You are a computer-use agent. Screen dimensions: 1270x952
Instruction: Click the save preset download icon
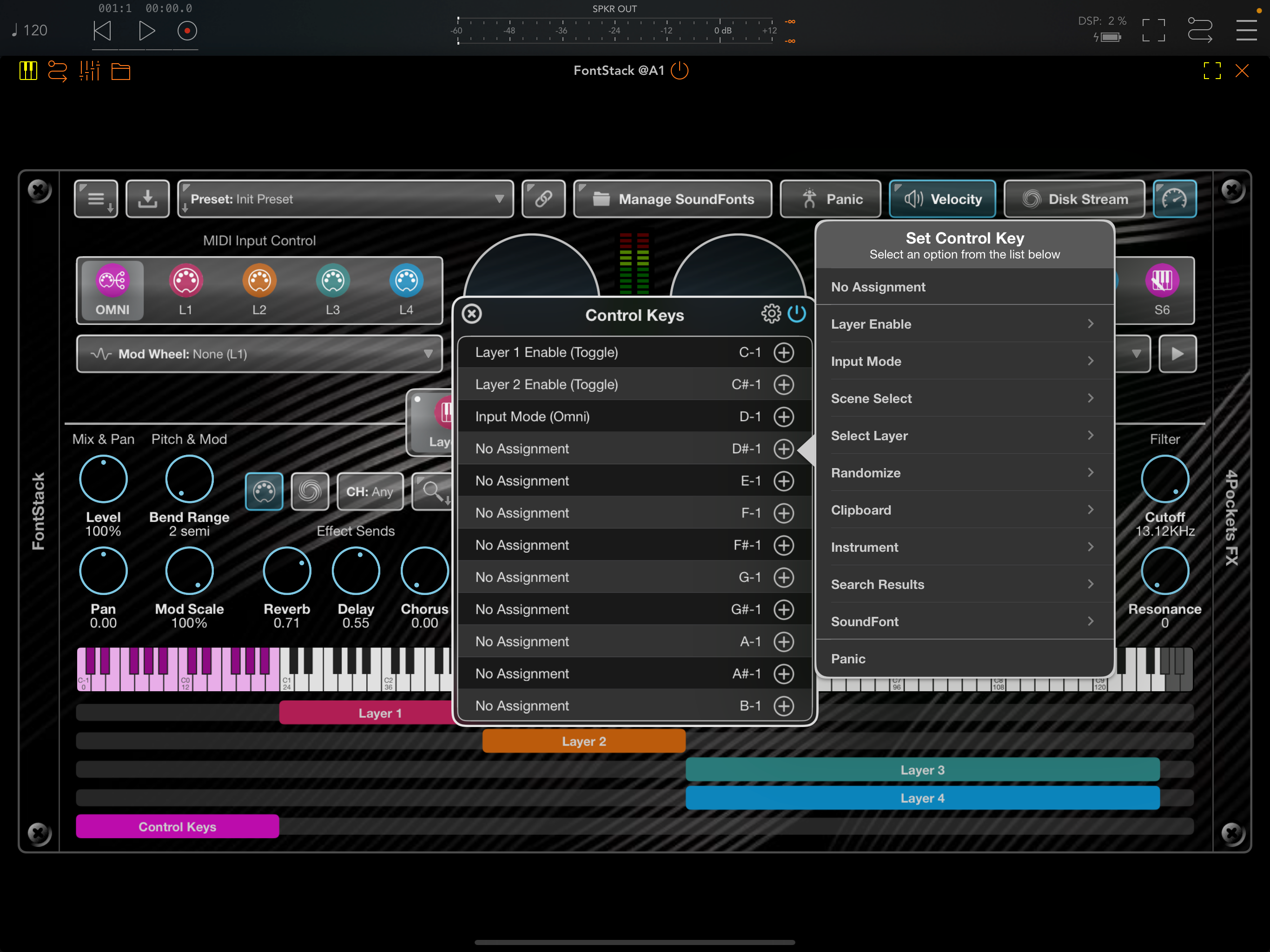click(x=147, y=199)
